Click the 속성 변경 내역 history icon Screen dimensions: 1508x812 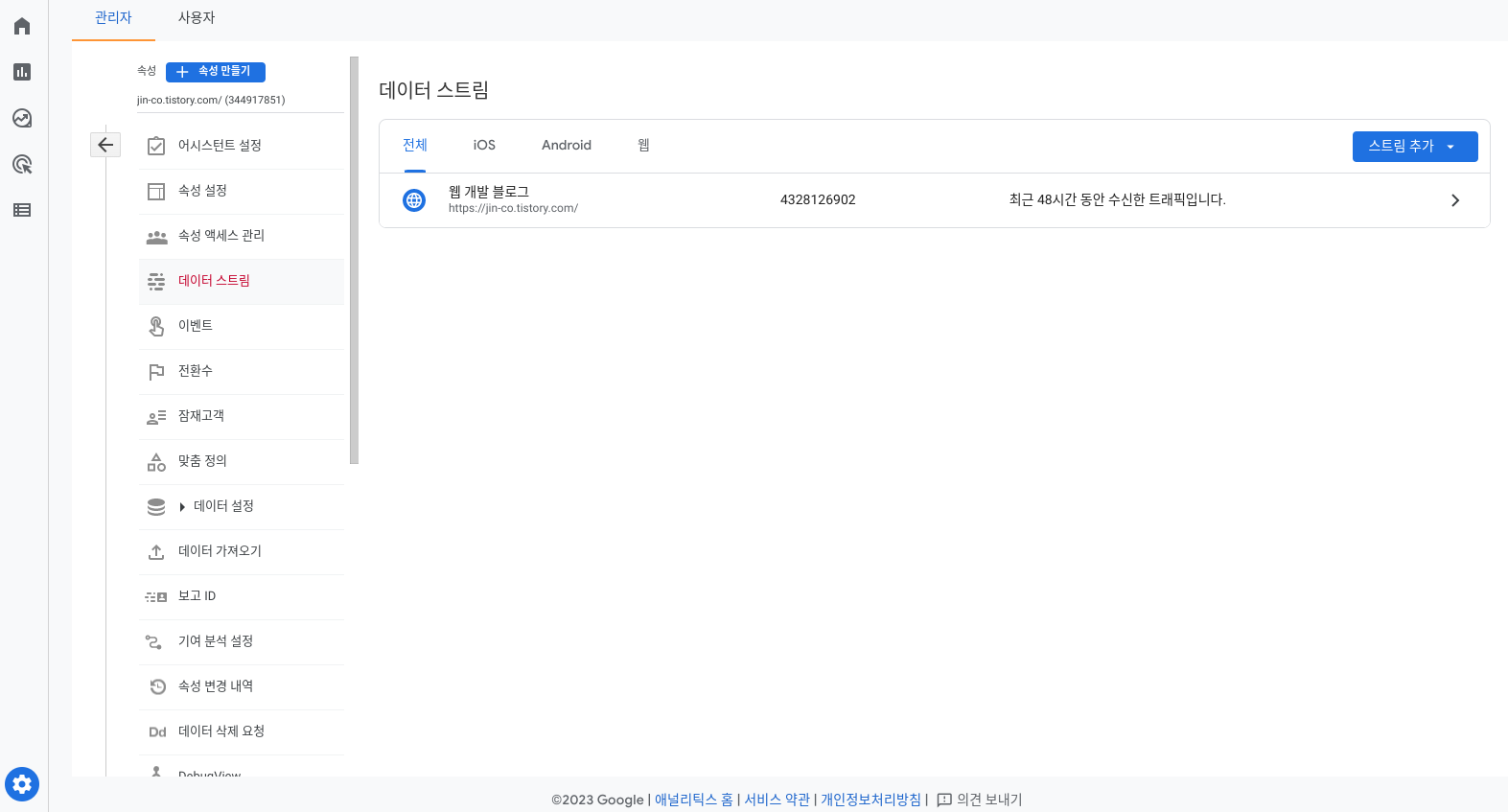pyautogui.click(x=158, y=686)
